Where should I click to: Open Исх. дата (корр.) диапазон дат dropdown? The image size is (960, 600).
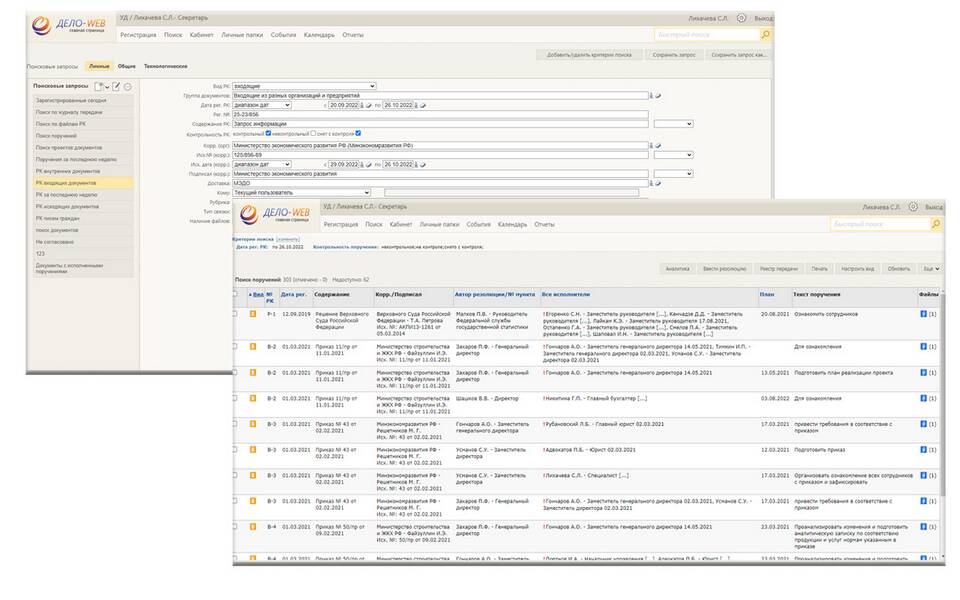click(x=261, y=165)
